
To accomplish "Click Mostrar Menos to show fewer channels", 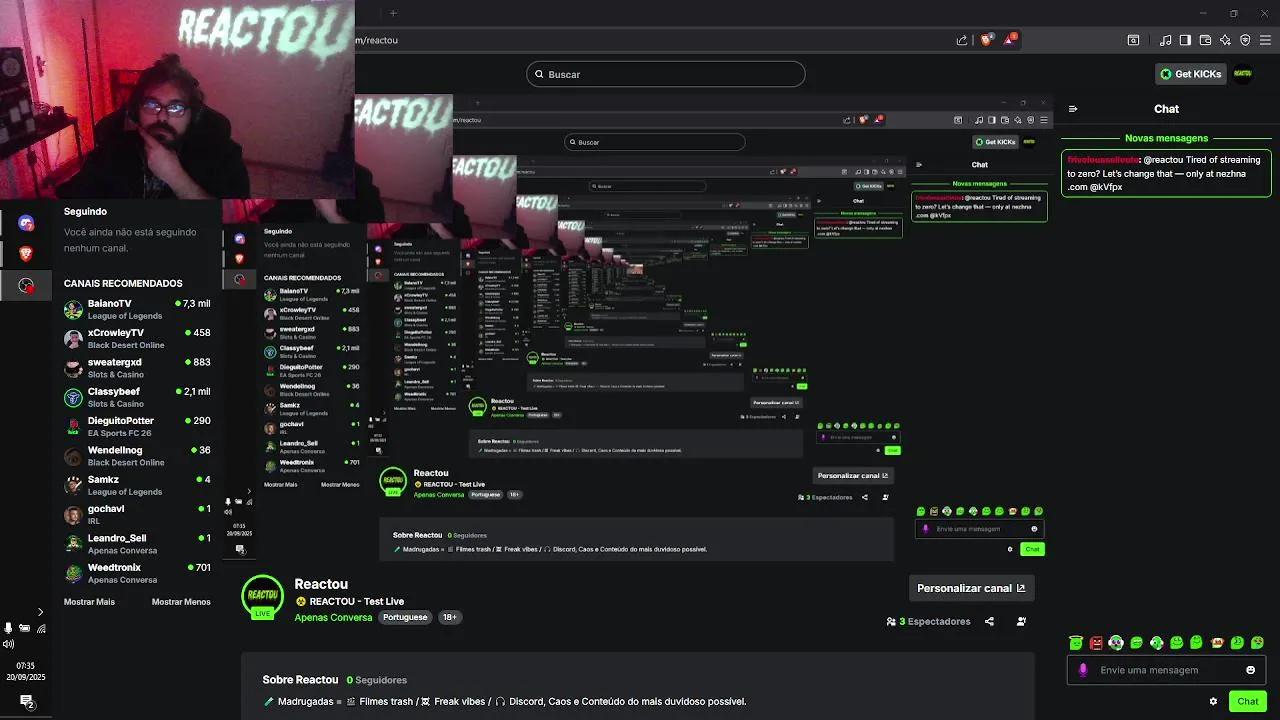I will pos(181,602).
